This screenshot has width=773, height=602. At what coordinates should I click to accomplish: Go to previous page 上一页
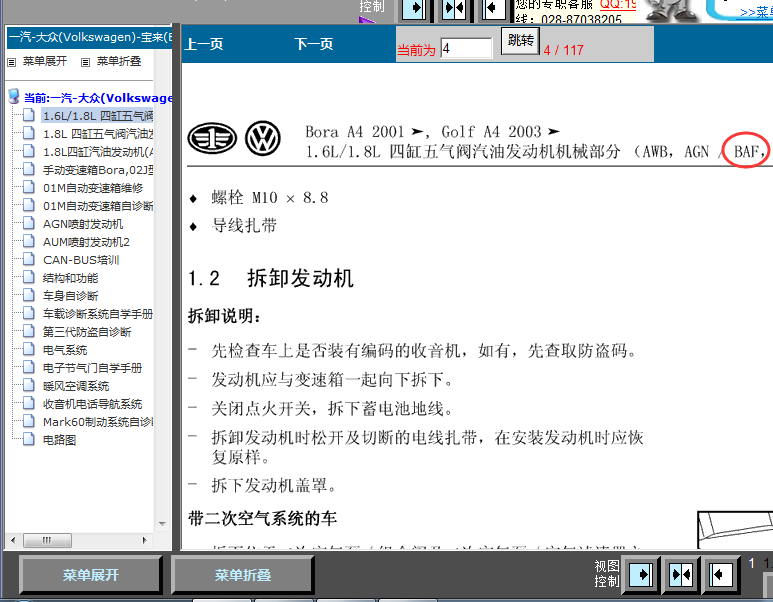coord(204,44)
